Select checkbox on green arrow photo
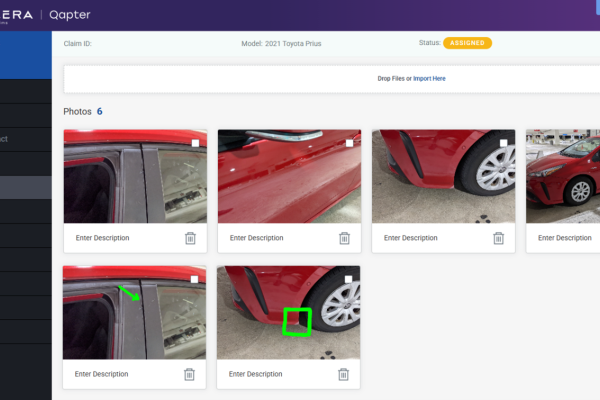This screenshot has height=400, width=600. tap(195, 279)
